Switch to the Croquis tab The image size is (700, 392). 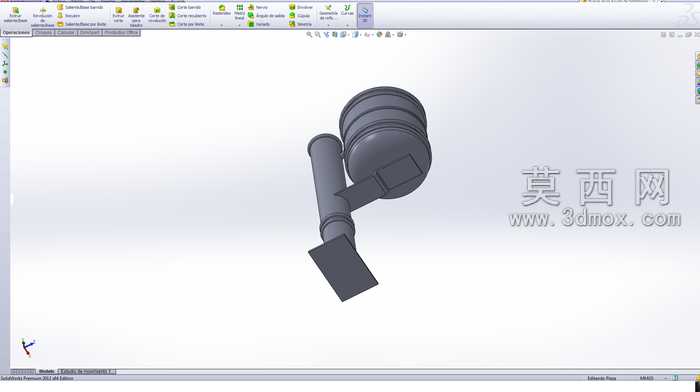pyautogui.click(x=44, y=33)
